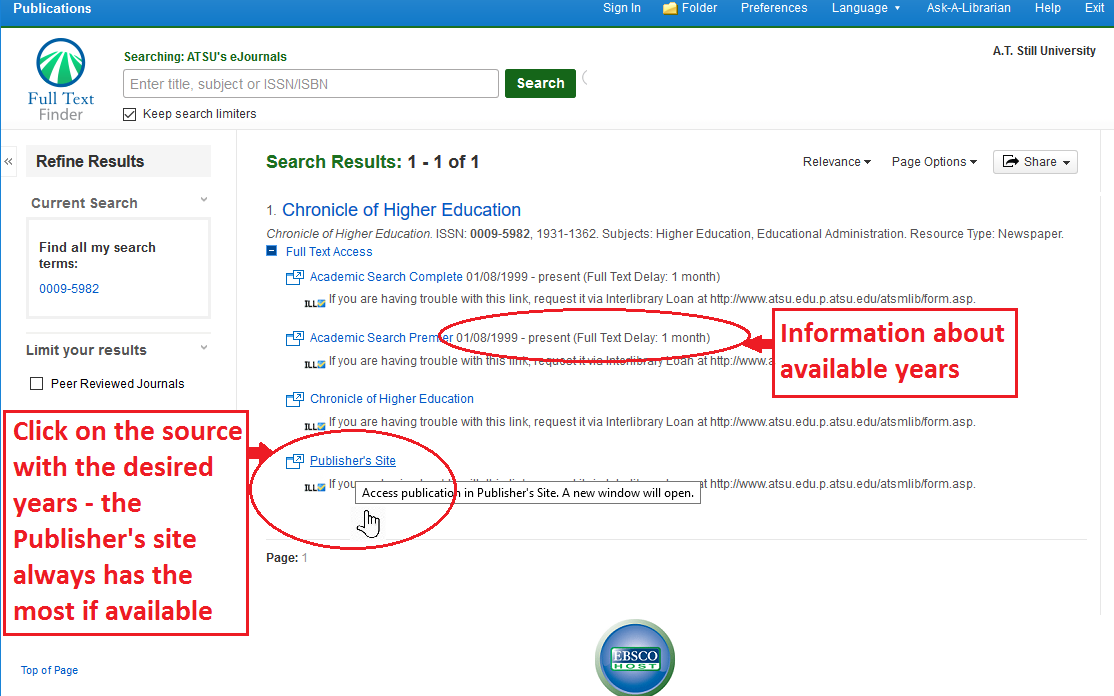Open Preferences from top bar
Viewport: 1114px width, 696px height.
tap(774, 8)
